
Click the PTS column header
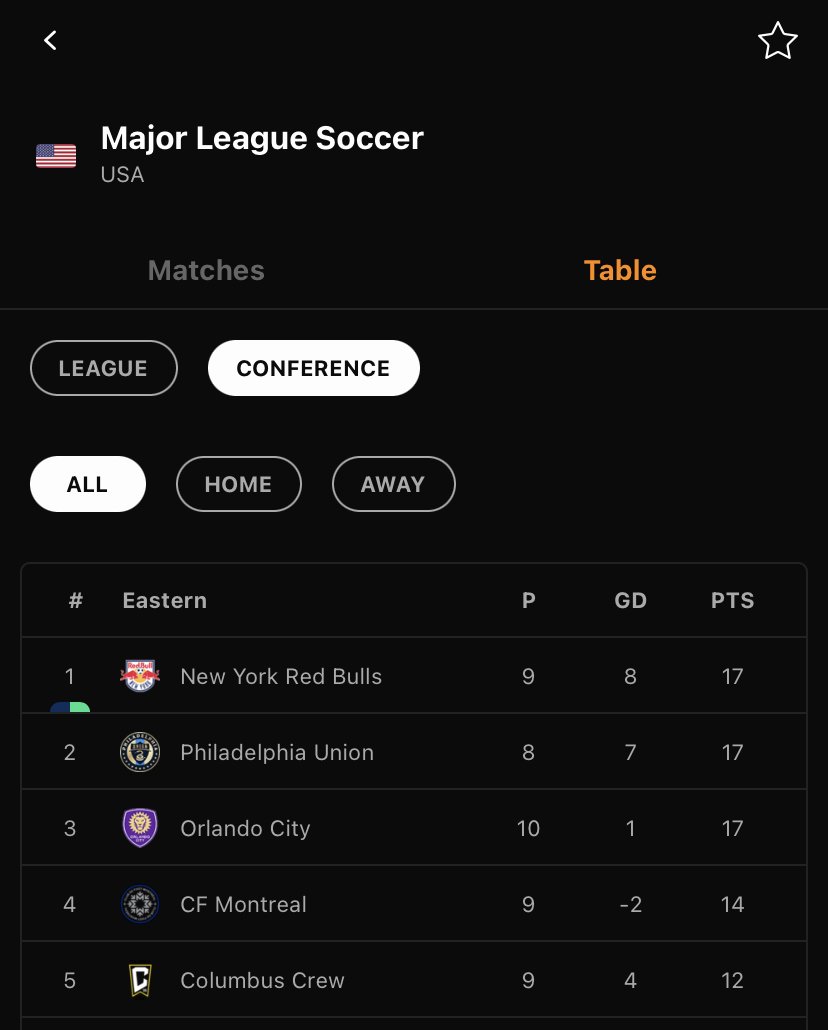pos(732,600)
